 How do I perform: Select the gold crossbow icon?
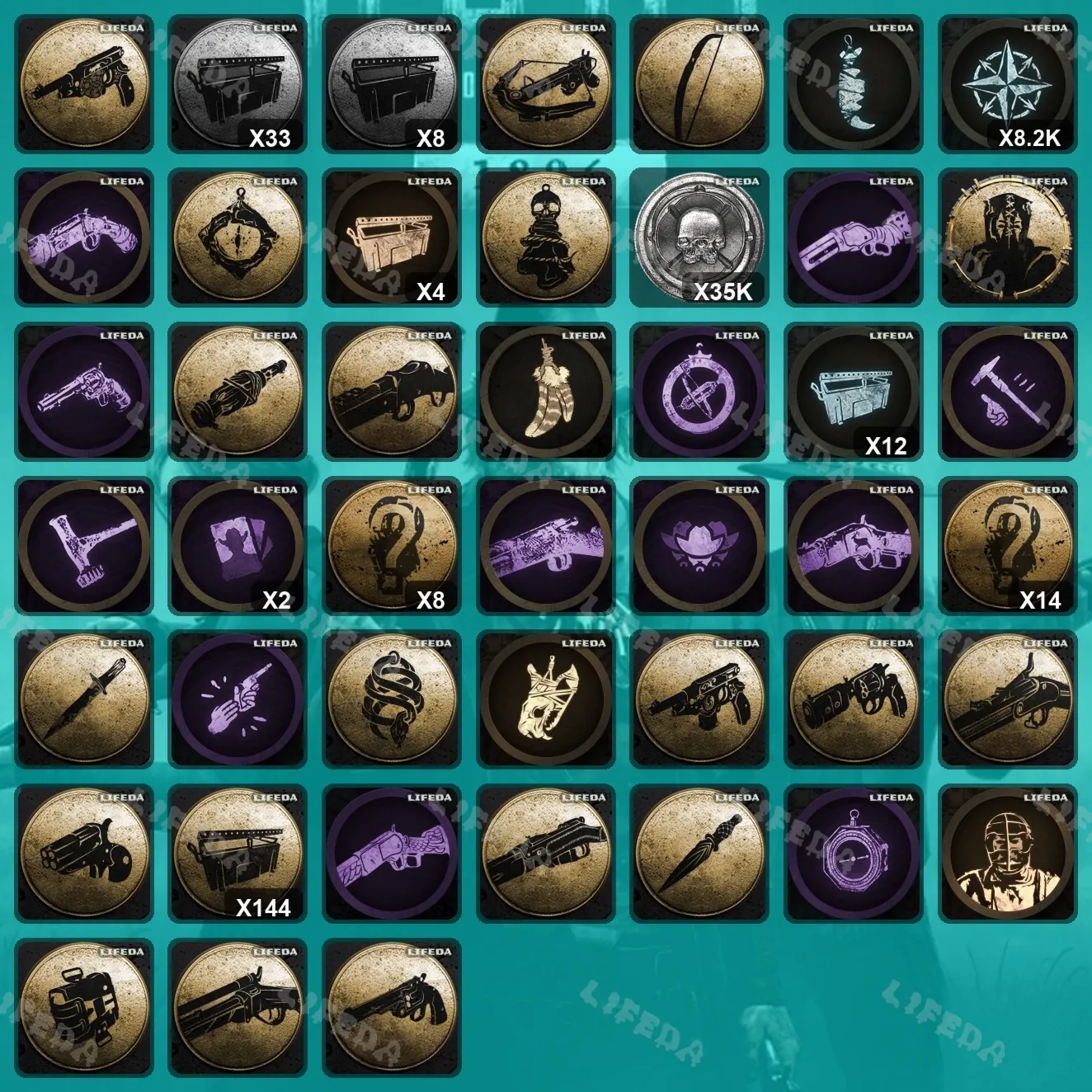click(x=546, y=84)
